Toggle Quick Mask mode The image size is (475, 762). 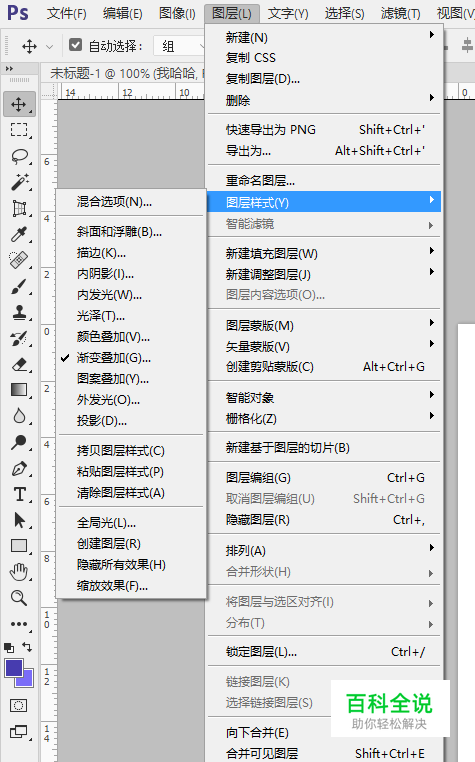coord(19,705)
